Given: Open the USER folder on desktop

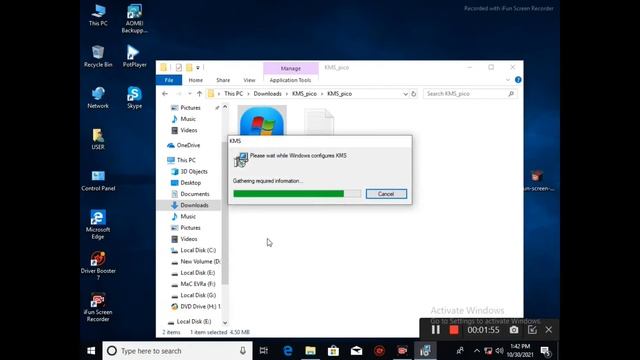Looking at the screenshot, I should click(98, 139).
